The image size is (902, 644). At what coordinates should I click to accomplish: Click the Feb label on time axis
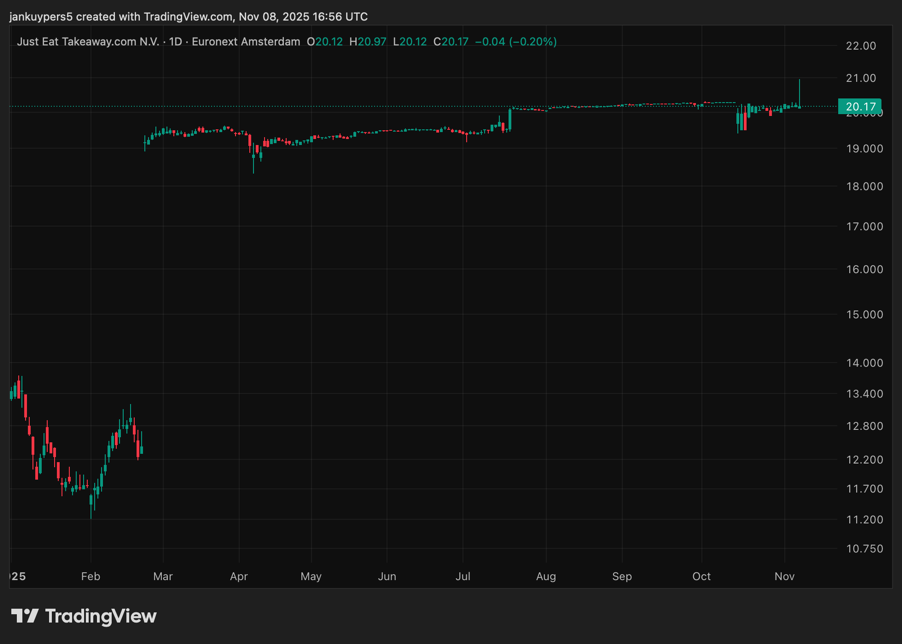90,576
